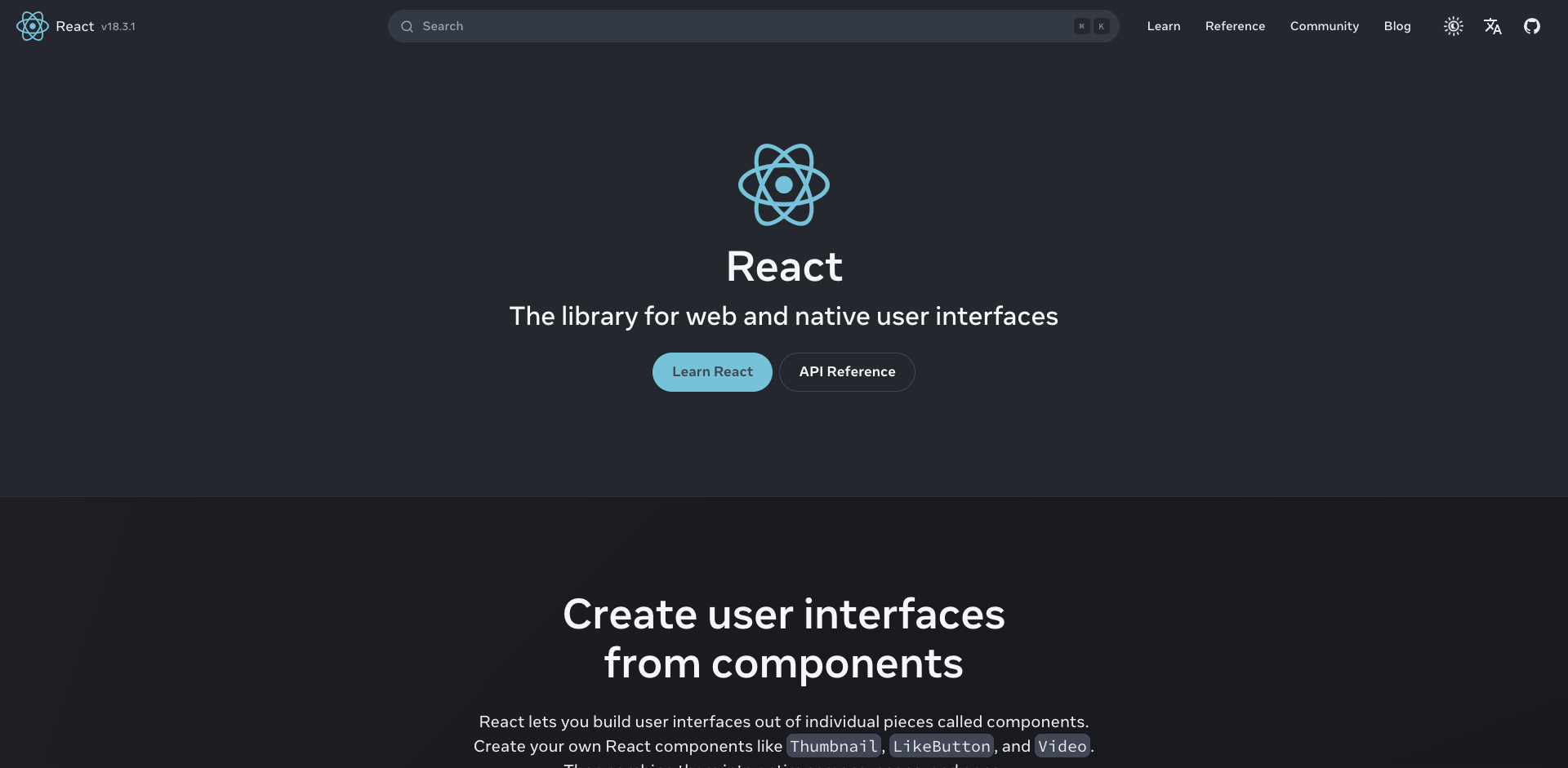Click the Video code snippet

click(1062, 746)
